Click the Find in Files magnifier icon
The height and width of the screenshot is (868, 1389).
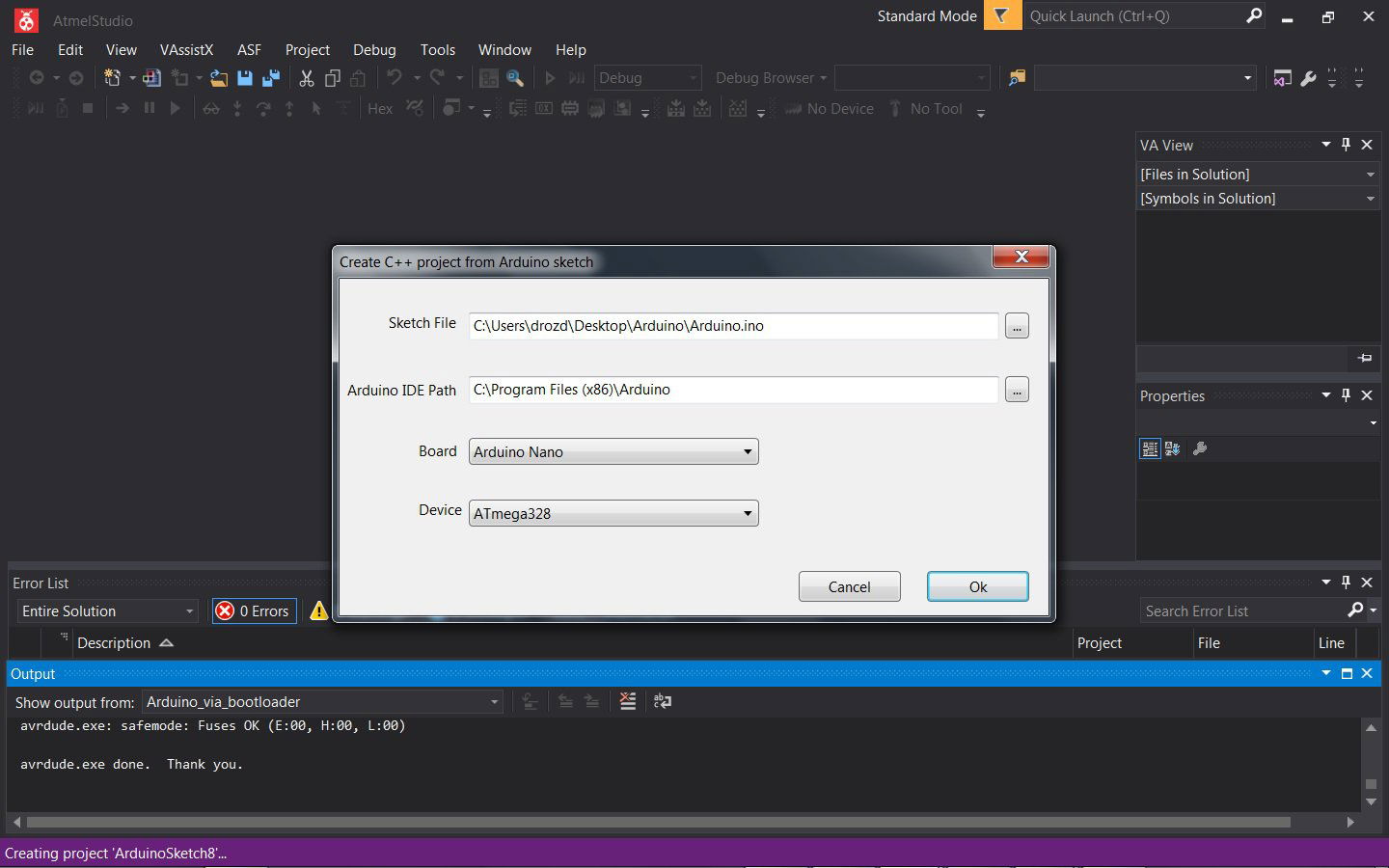(515, 78)
